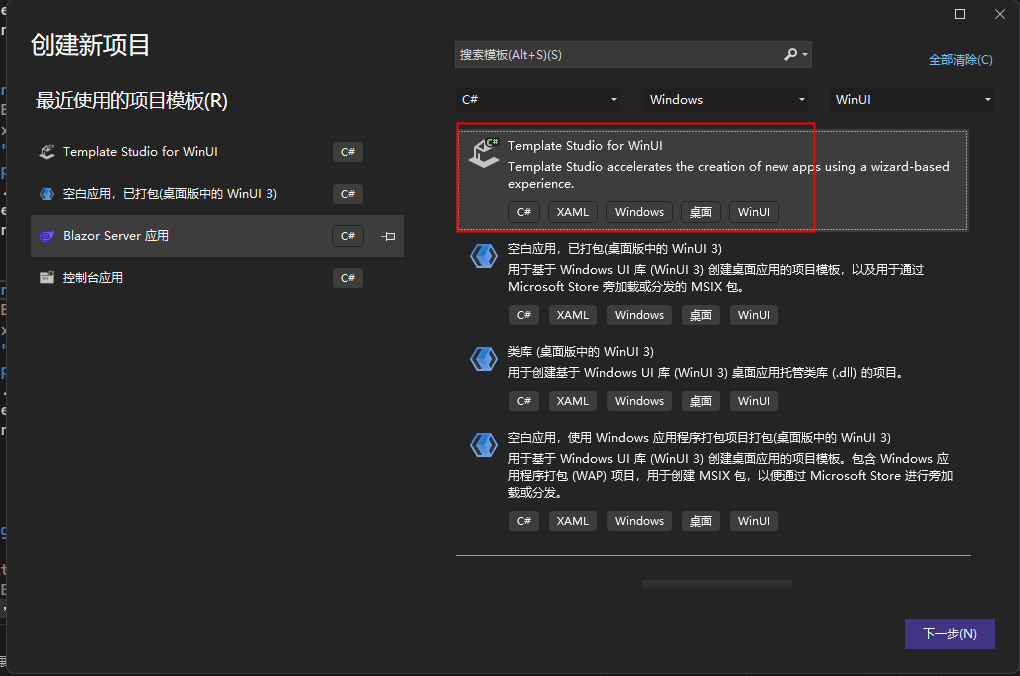Screen dimensions: 1020x676
Task: Click C# tag beside Template Studio recent item
Action: click(348, 152)
